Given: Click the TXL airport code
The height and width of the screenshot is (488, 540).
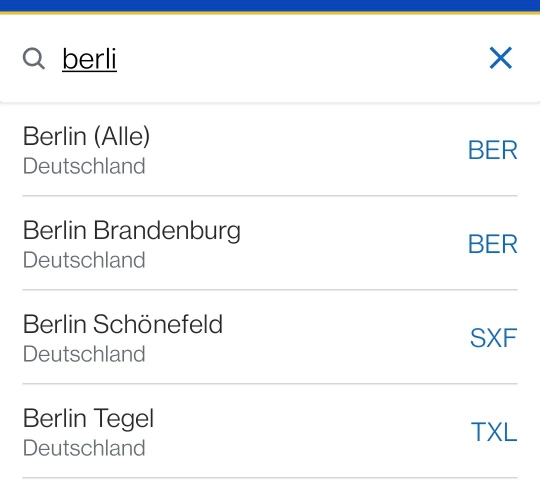Looking at the screenshot, I should click(x=494, y=432).
